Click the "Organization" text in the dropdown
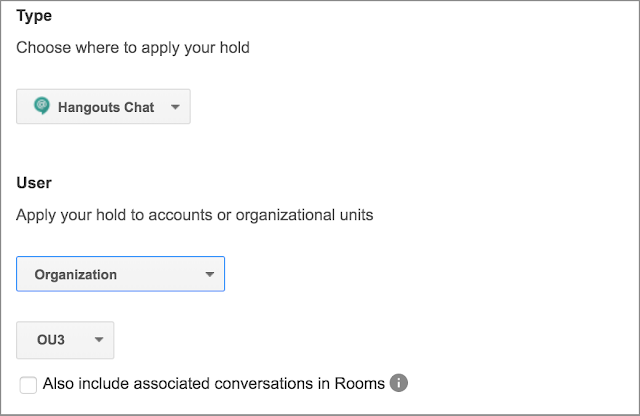The width and height of the screenshot is (640, 416). [x=75, y=274]
